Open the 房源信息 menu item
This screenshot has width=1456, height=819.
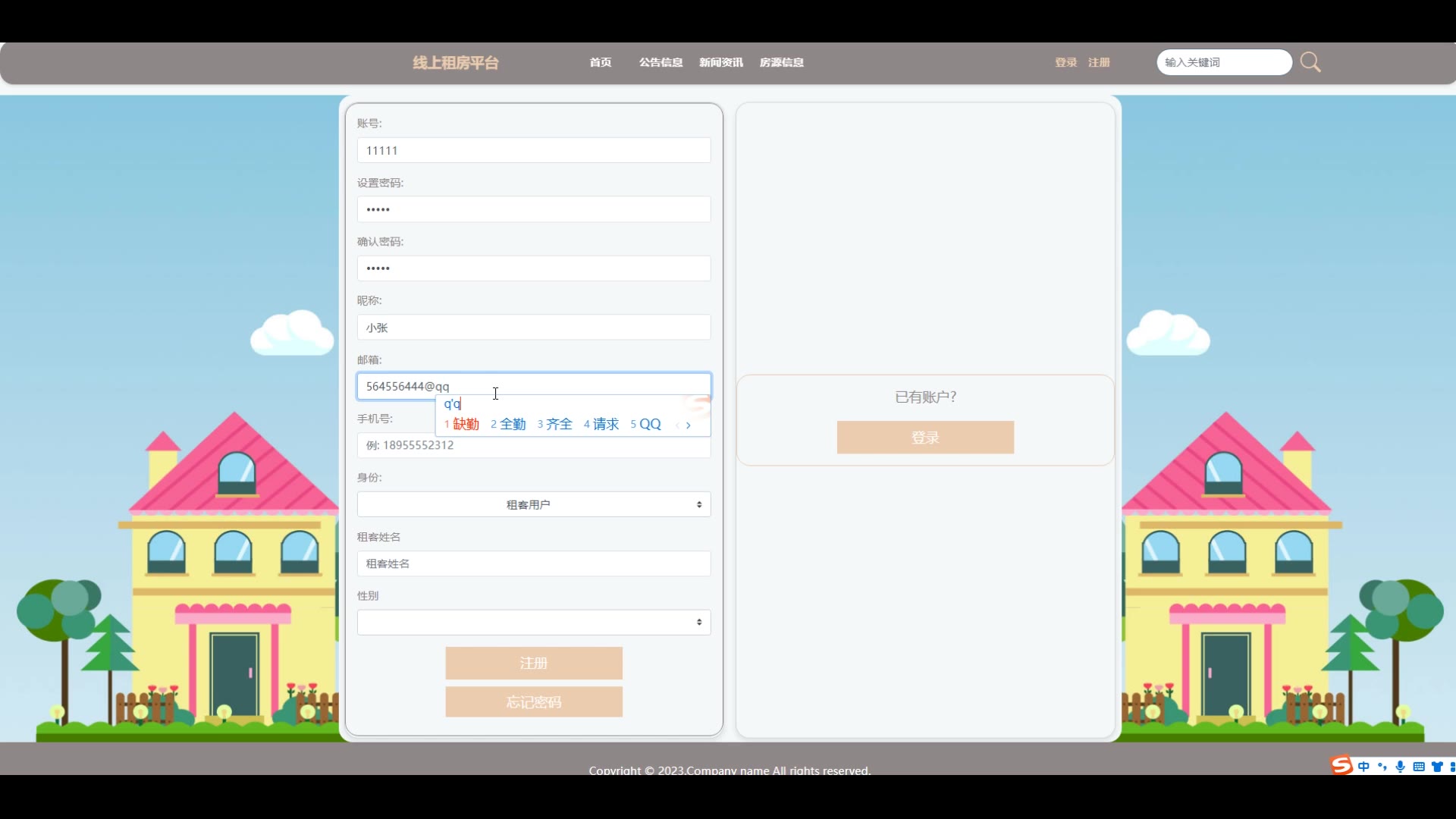(781, 62)
